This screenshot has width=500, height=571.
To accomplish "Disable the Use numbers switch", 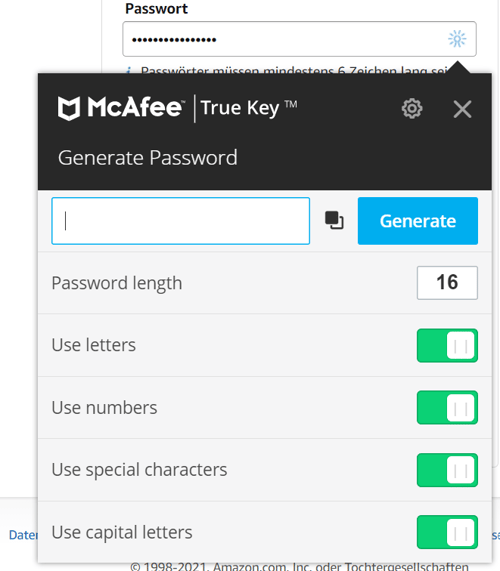I will pyautogui.click(x=447, y=407).
